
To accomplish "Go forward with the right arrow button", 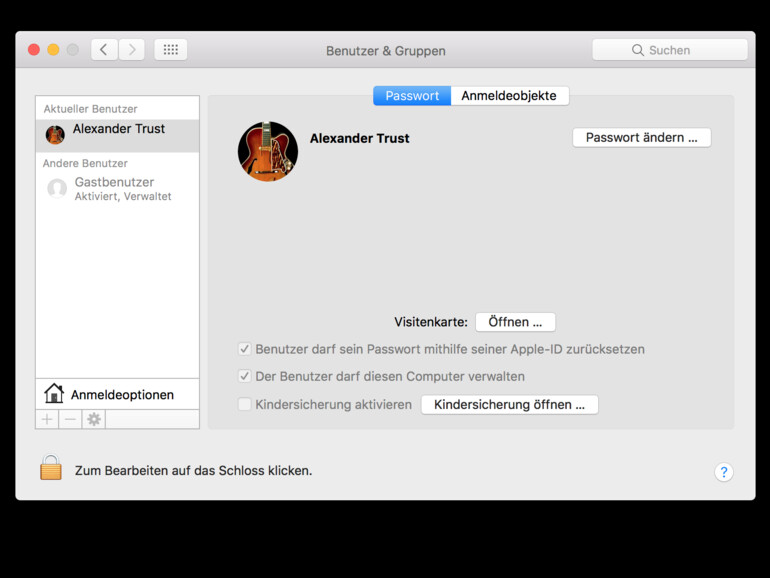I will pyautogui.click(x=131, y=50).
